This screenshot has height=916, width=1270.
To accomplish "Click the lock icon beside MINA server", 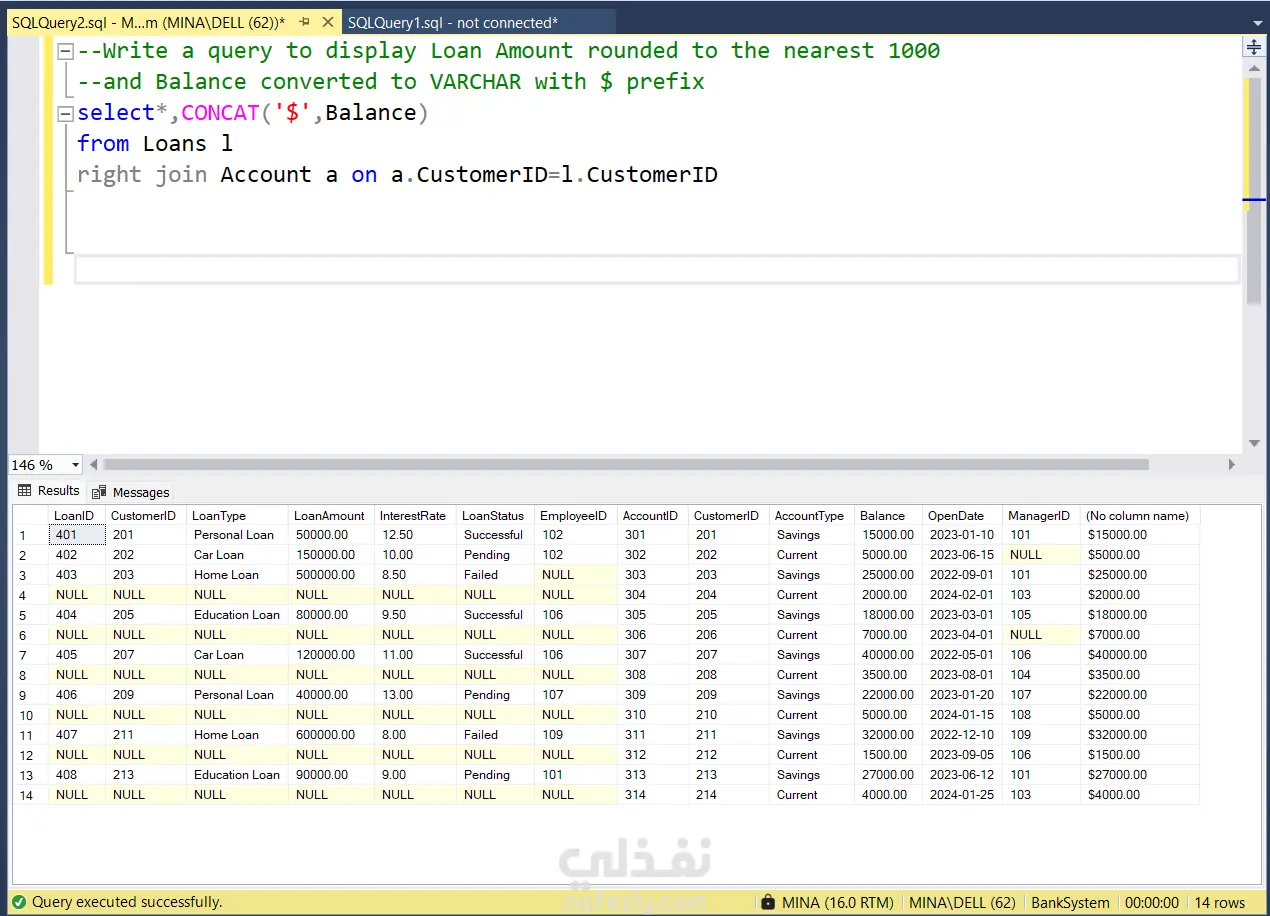I will point(767,902).
